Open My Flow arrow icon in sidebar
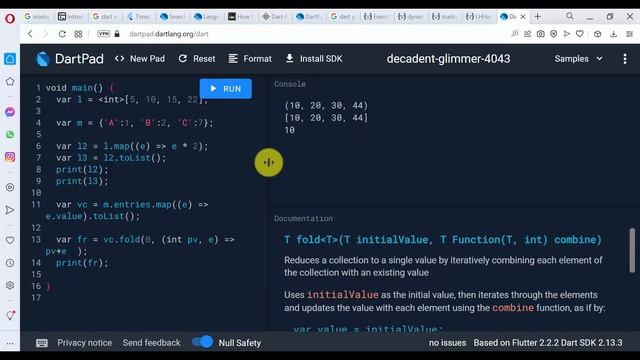The width and height of the screenshot is (640, 360). click(x=10, y=210)
